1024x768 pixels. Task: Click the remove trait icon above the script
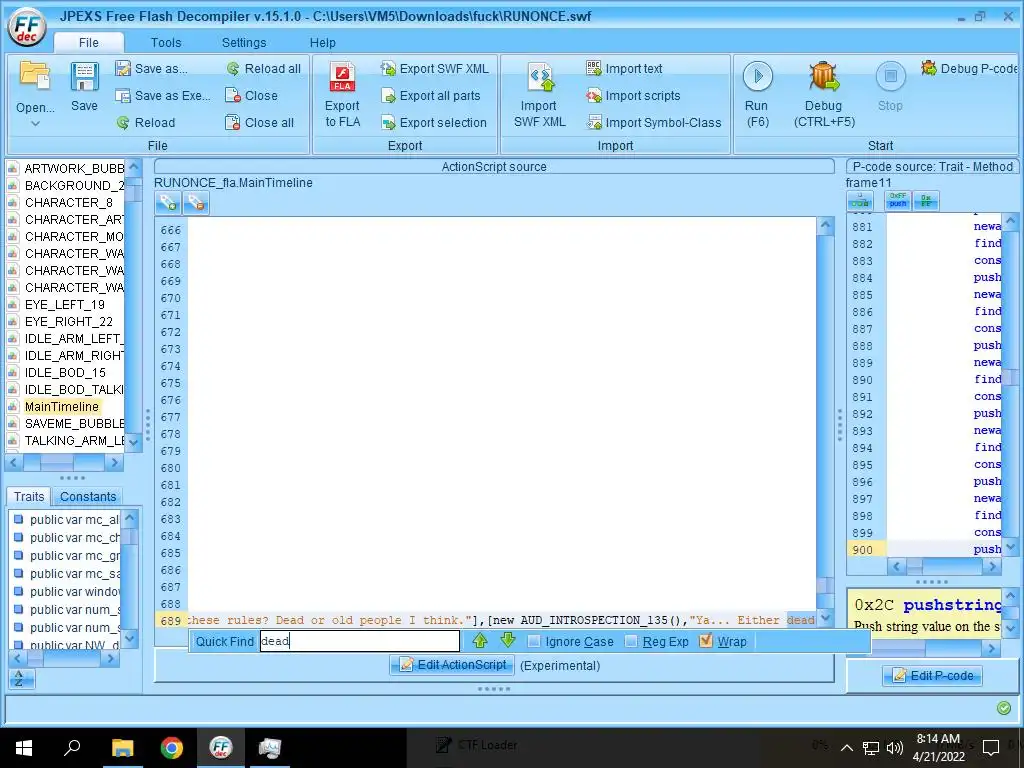pos(195,203)
